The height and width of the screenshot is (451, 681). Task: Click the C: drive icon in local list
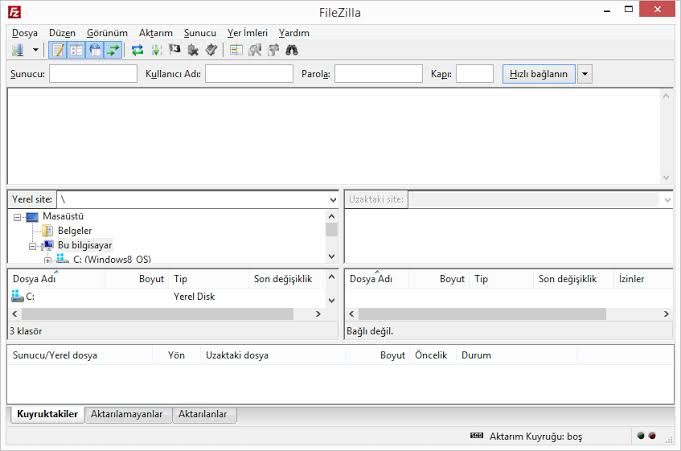click(x=17, y=296)
